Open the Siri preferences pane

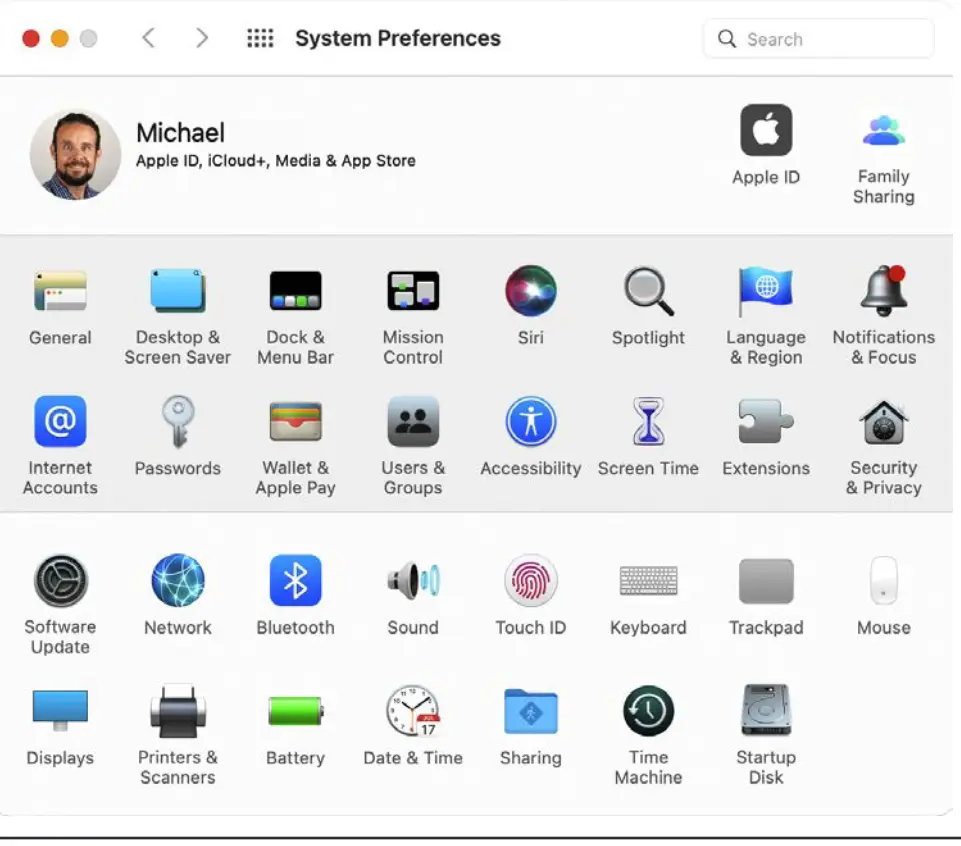(530, 292)
